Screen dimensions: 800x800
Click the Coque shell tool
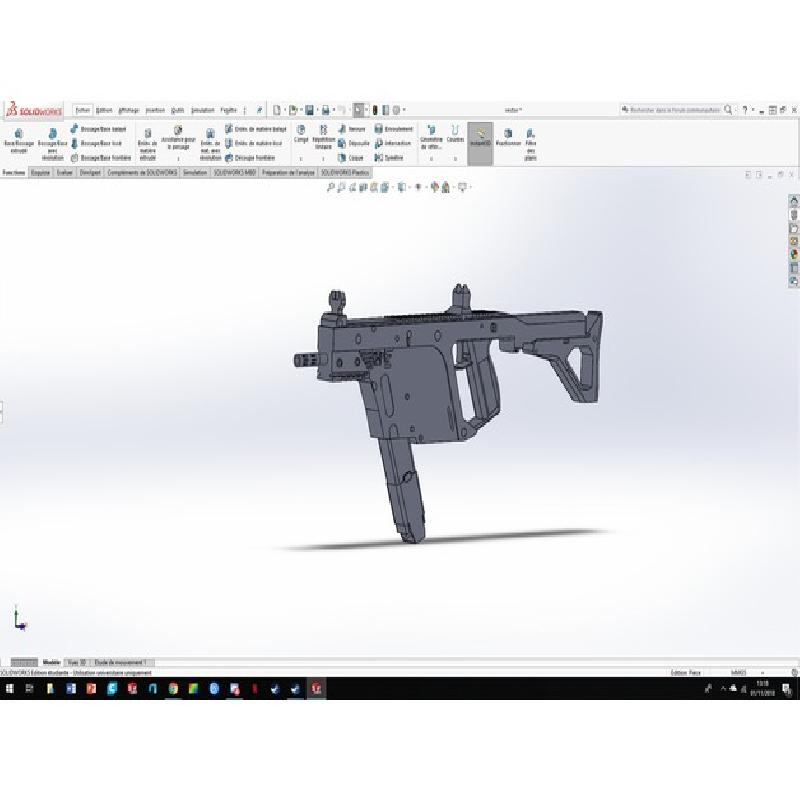pos(351,157)
